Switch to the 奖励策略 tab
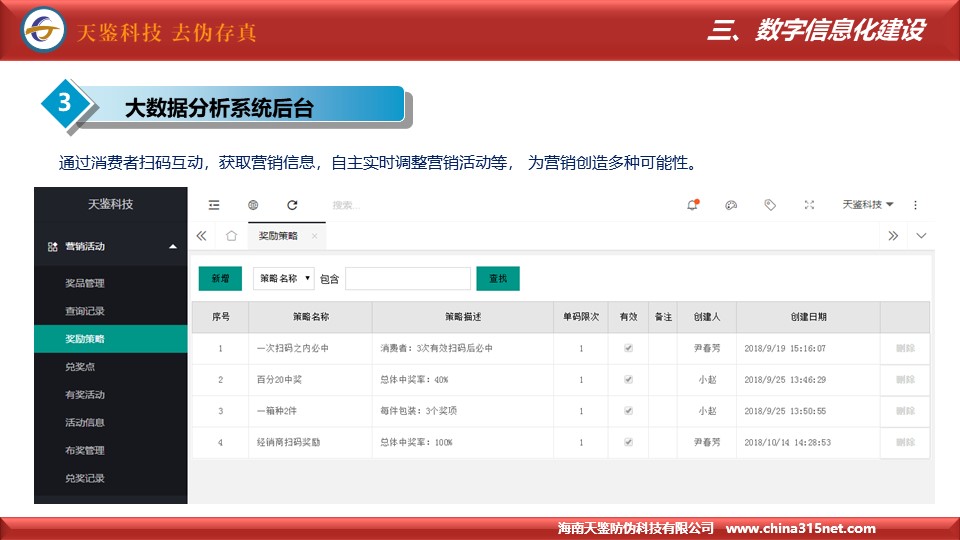The height and width of the screenshot is (540, 960). pos(279,236)
